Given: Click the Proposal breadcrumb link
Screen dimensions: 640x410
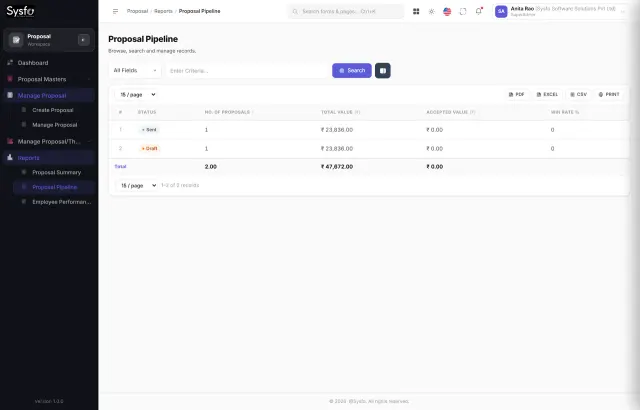Looking at the screenshot, I should coord(137,11).
